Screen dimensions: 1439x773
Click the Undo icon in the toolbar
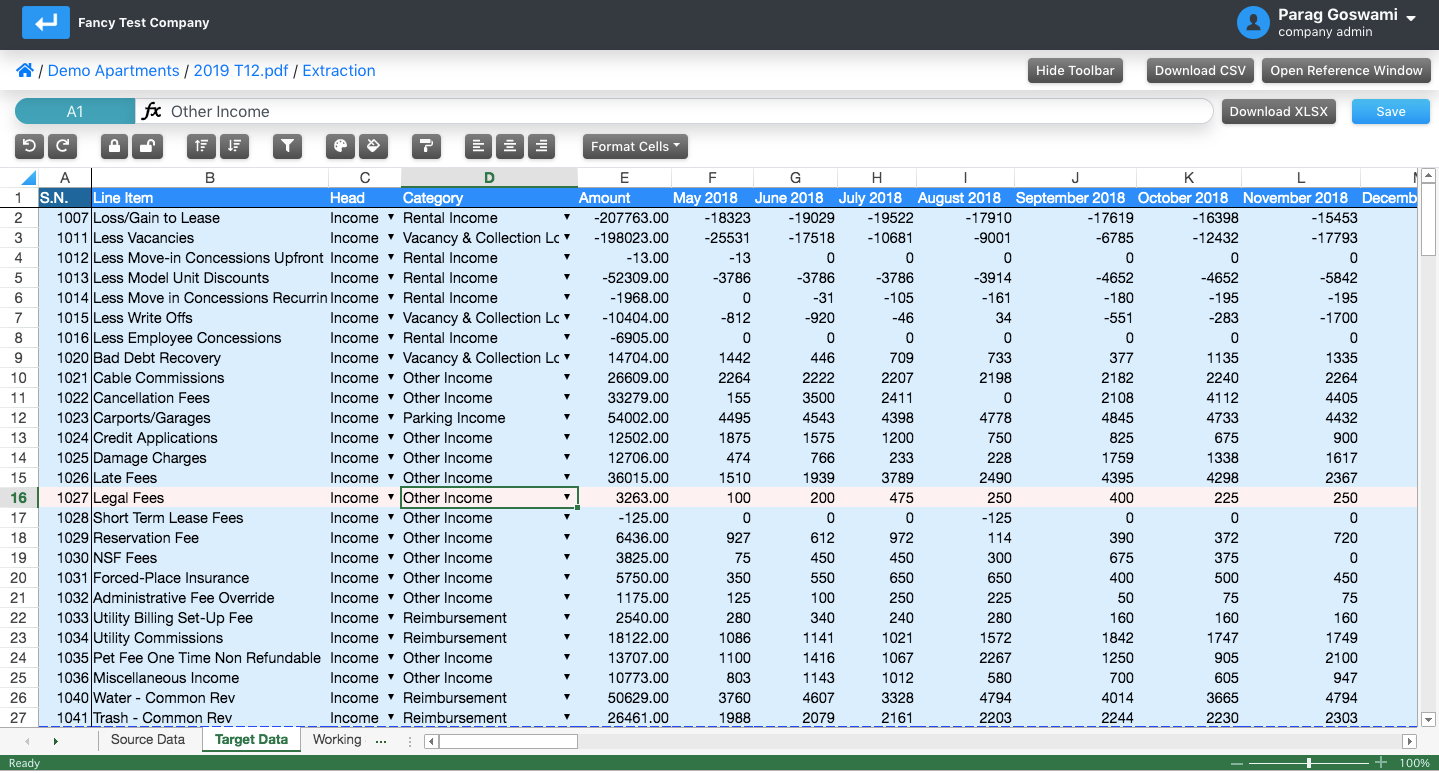29,146
